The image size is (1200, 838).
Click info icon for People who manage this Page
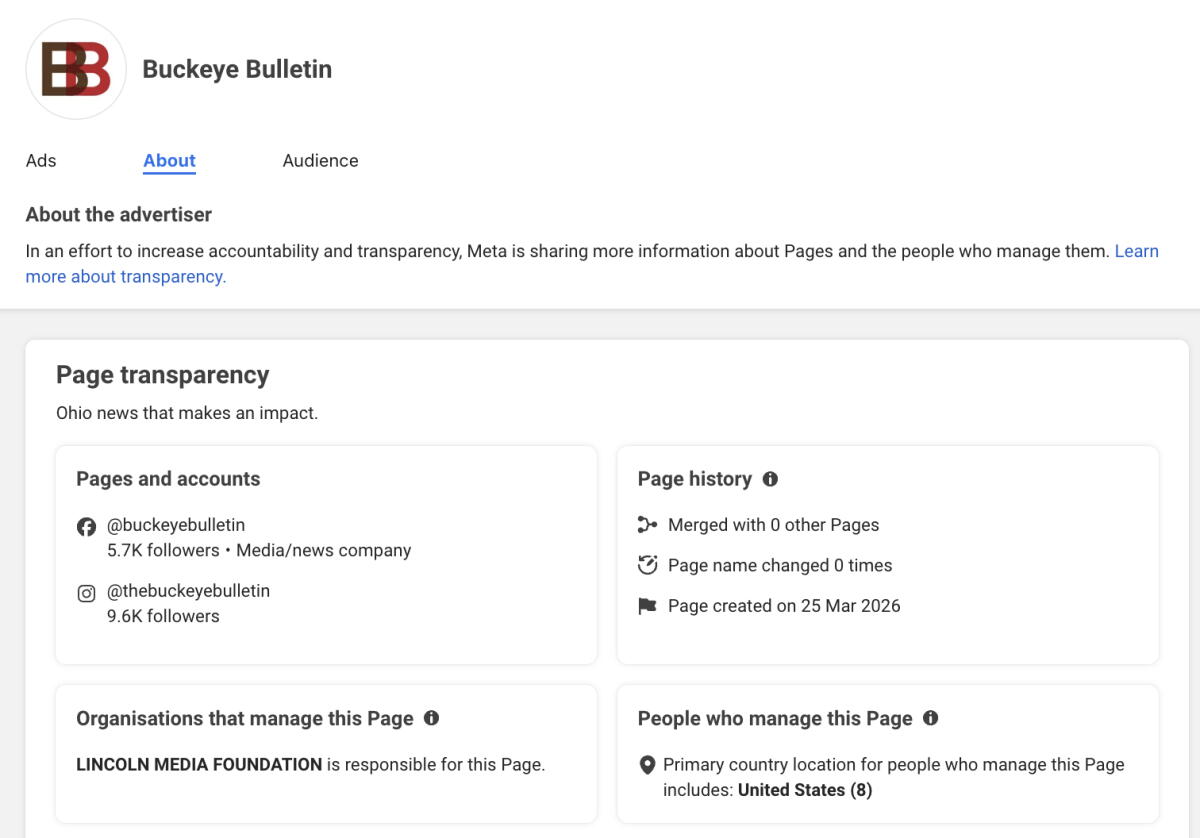coord(930,718)
